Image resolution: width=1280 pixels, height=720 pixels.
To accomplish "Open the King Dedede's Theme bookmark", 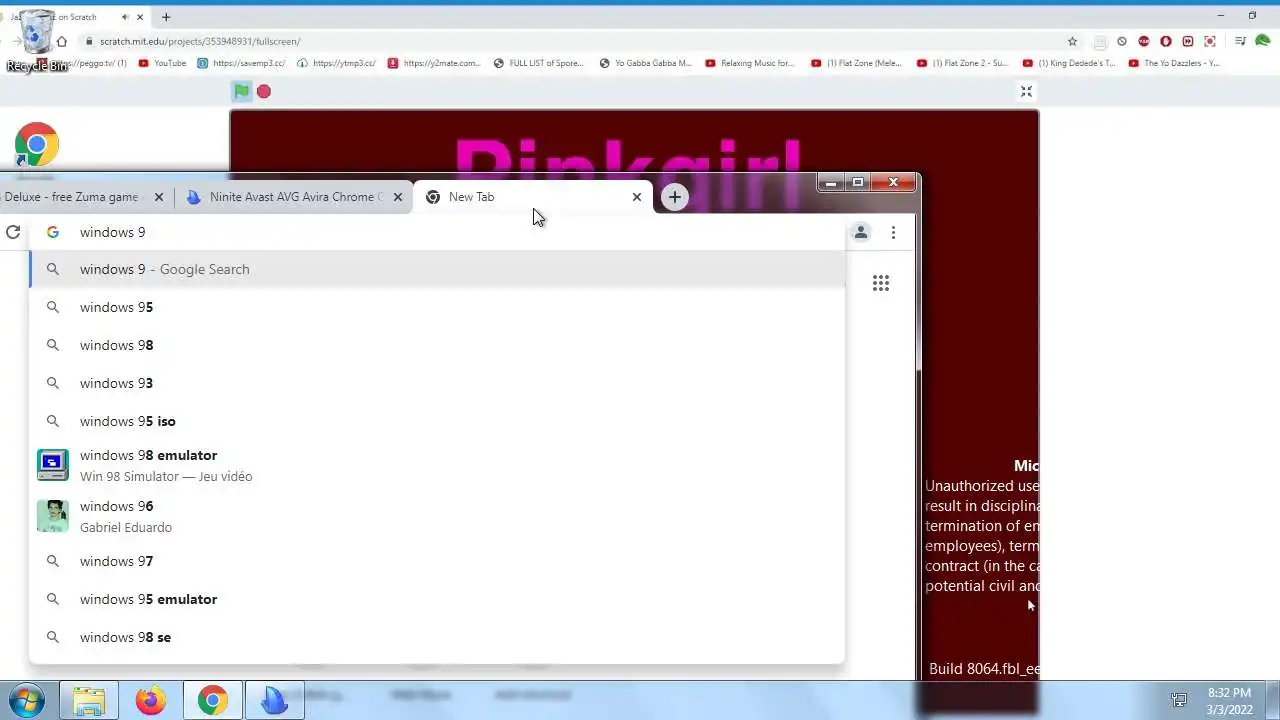I will pos(1068,63).
